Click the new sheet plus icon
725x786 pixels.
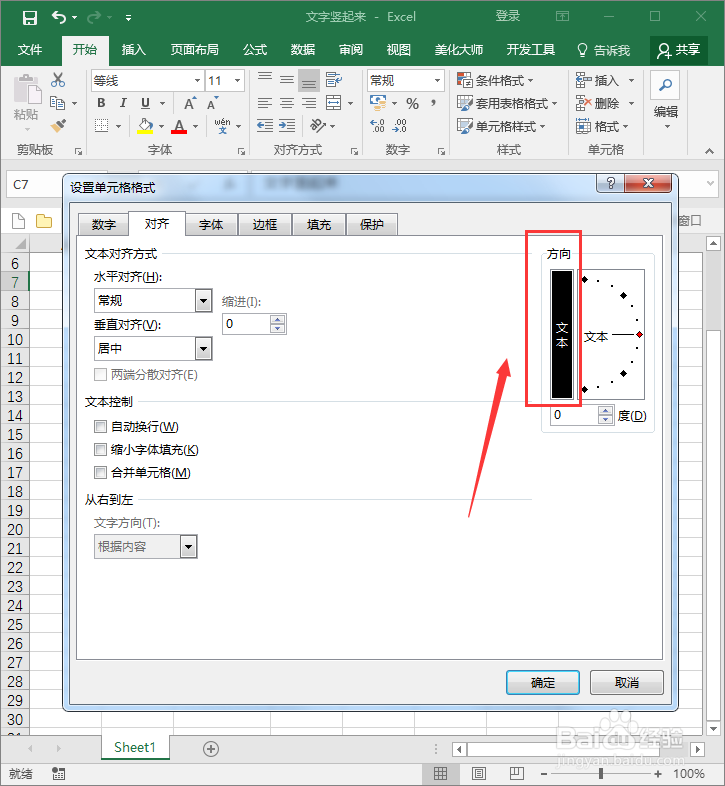click(211, 749)
